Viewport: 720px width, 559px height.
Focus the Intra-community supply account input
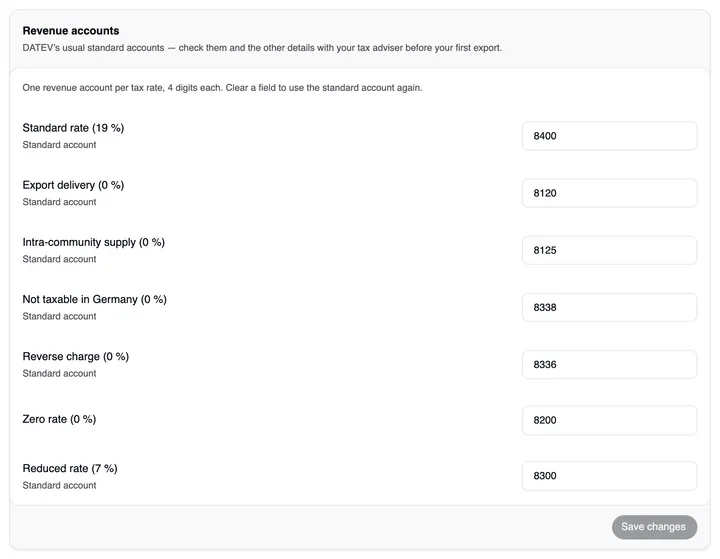point(609,250)
